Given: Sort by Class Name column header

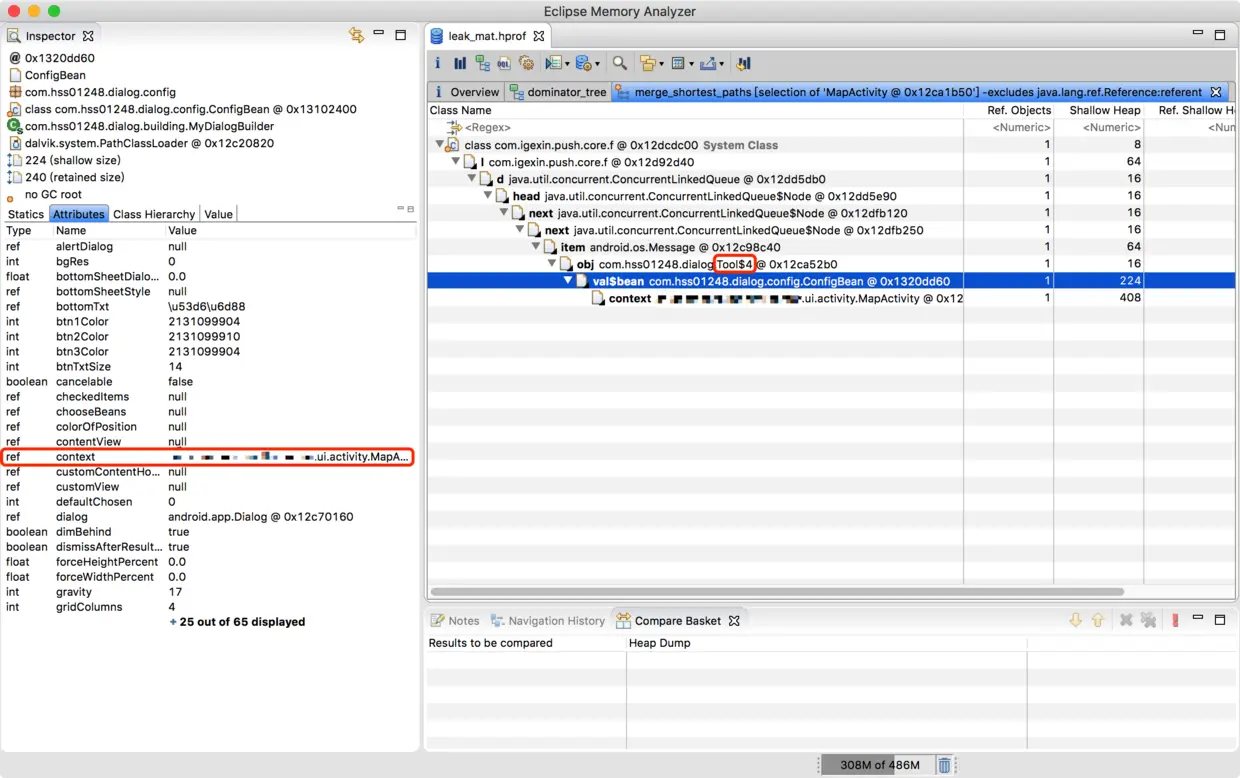Looking at the screenshot, I should pos(695,110).
